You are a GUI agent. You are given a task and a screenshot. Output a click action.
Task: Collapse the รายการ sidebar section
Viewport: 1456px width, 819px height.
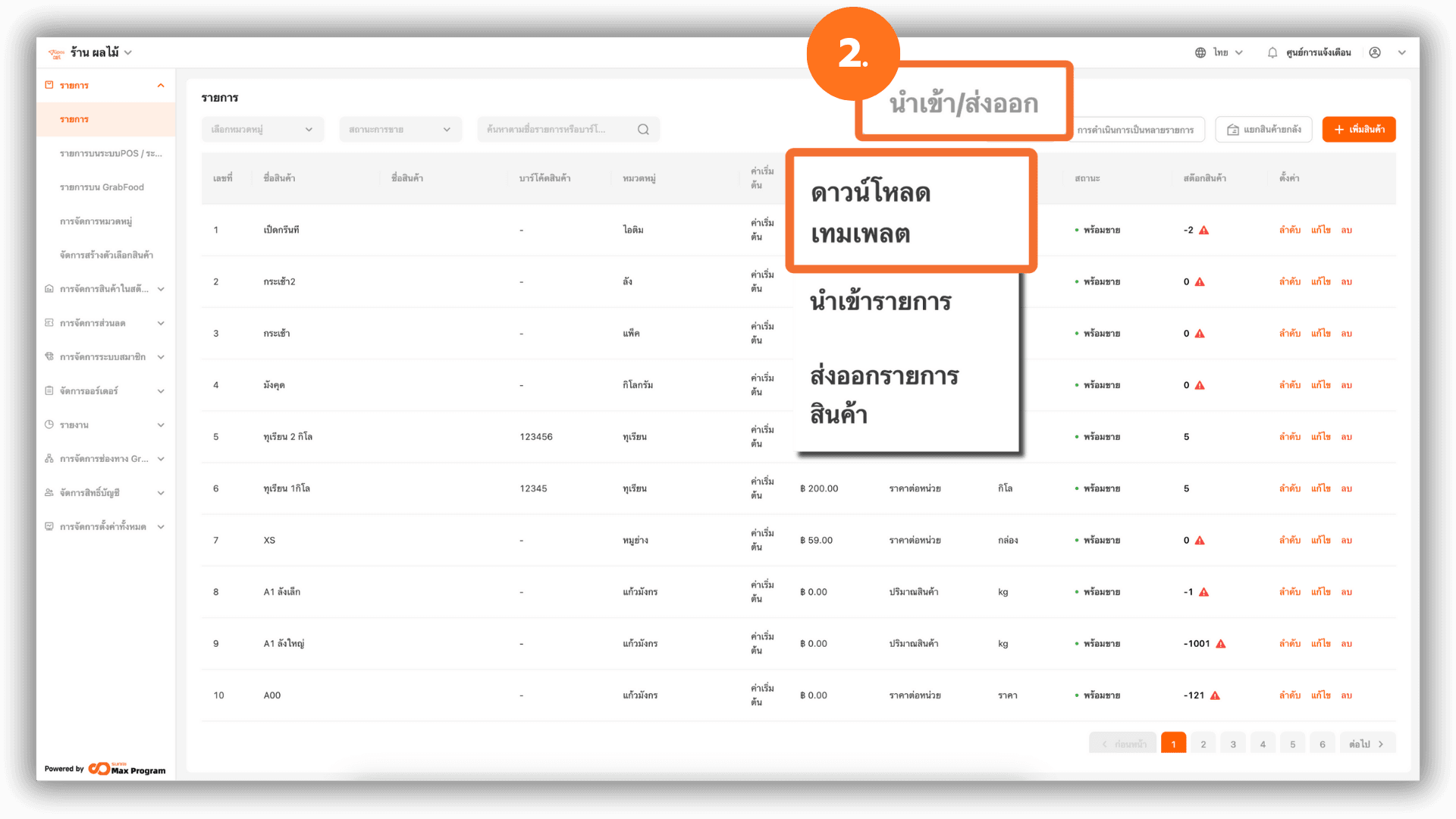tap(161, 86)
